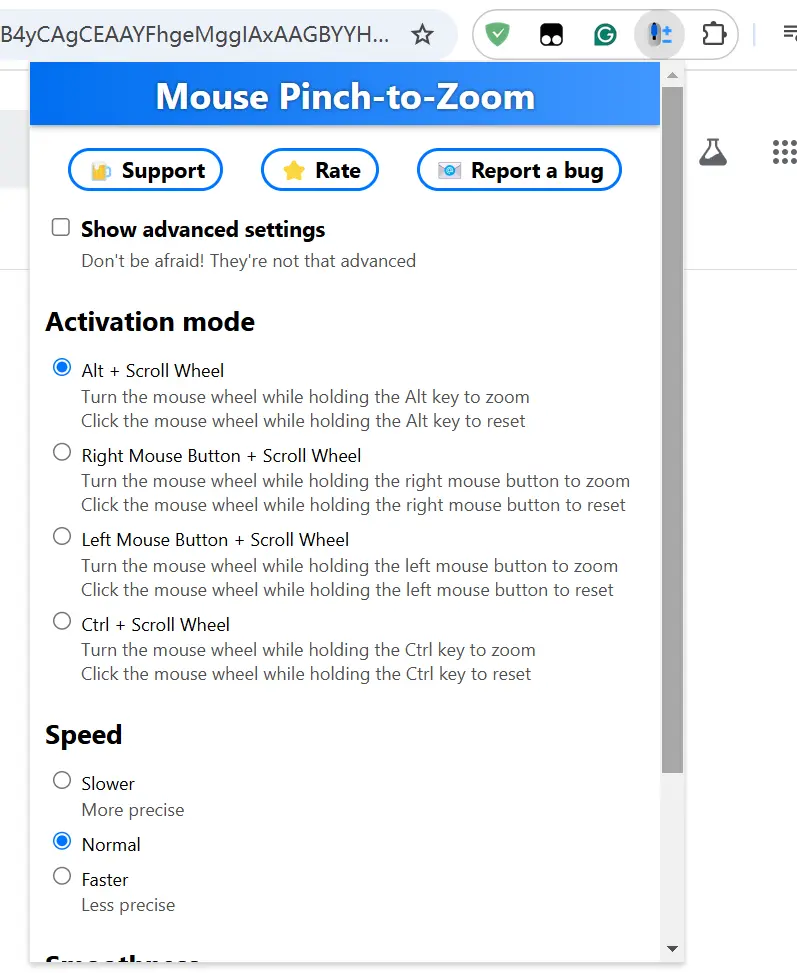
Task: Select Ctrl + Scroll Wheel activation
Action: pos(62,622)
